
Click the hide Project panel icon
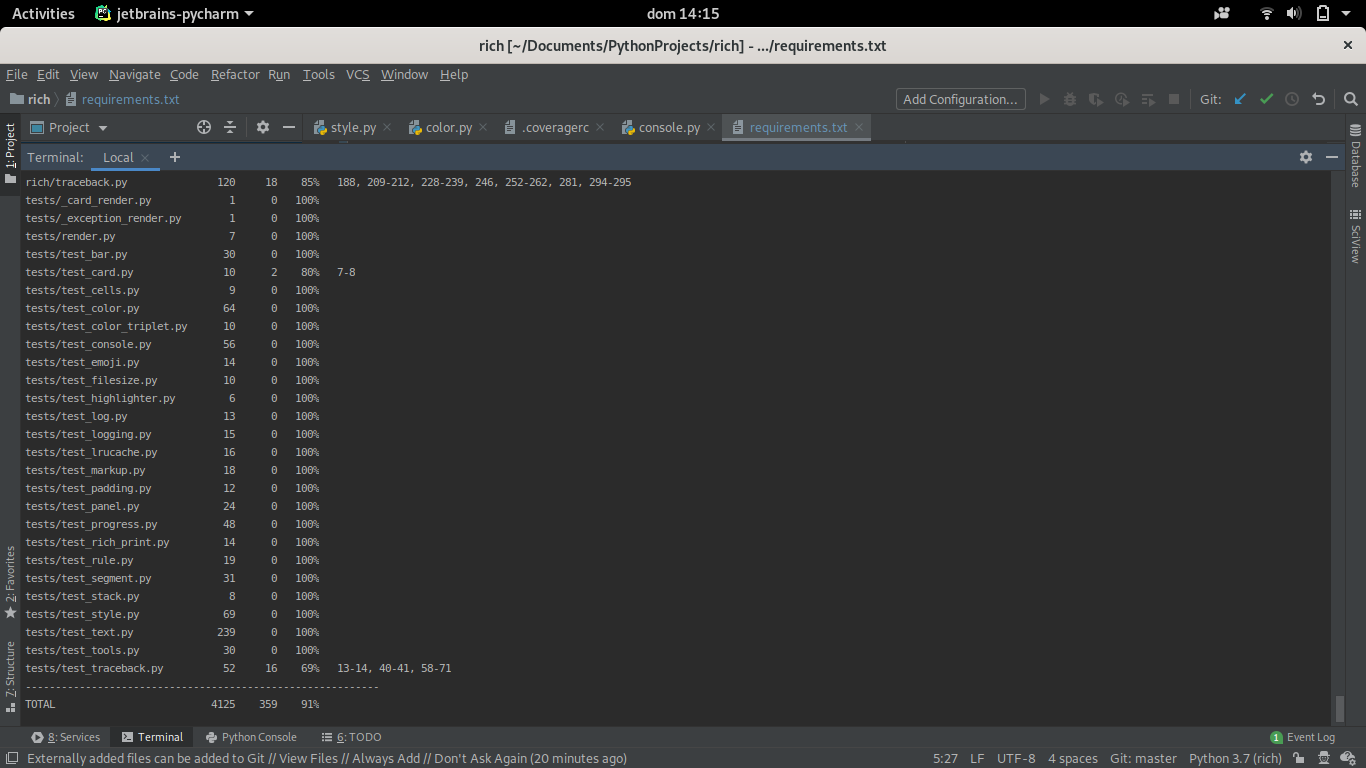click(288, 127)
